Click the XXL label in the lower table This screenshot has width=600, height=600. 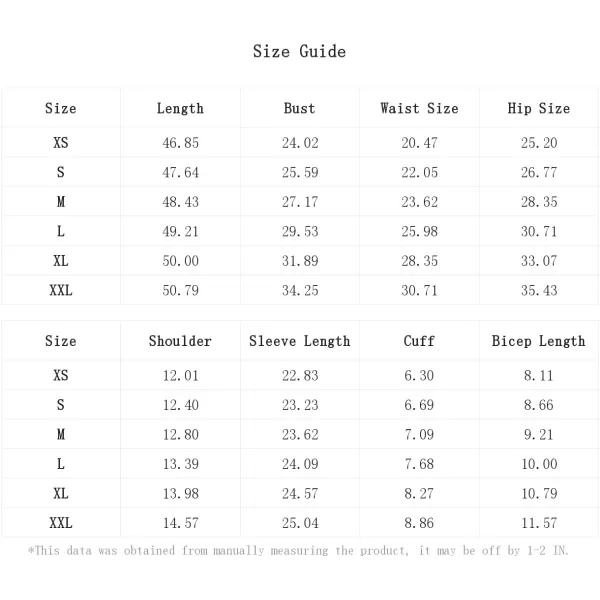(x=61, y=523)
